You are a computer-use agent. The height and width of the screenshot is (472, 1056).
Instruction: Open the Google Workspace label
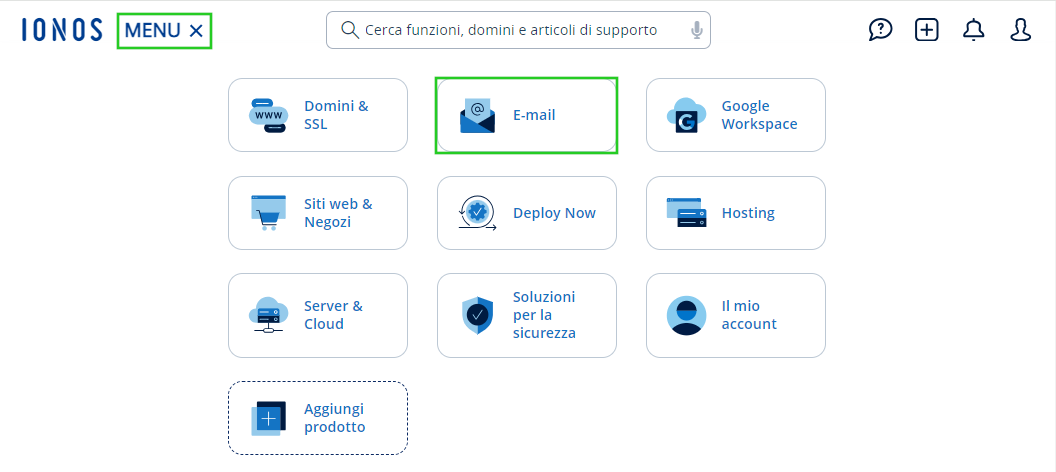760,115
